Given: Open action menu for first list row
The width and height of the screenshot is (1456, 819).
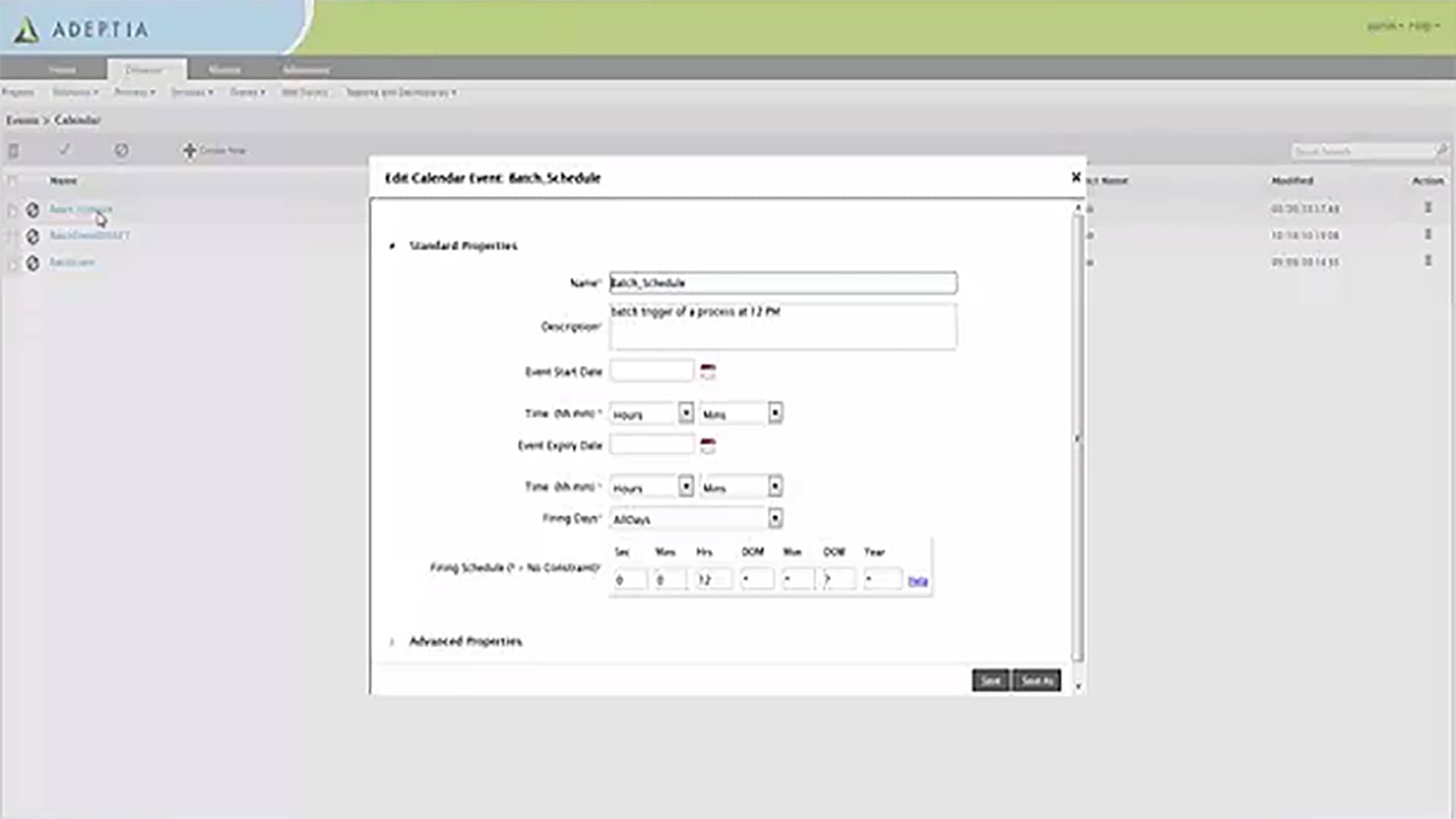Looking at the screenshot, I should click(x=1428, y=208).
